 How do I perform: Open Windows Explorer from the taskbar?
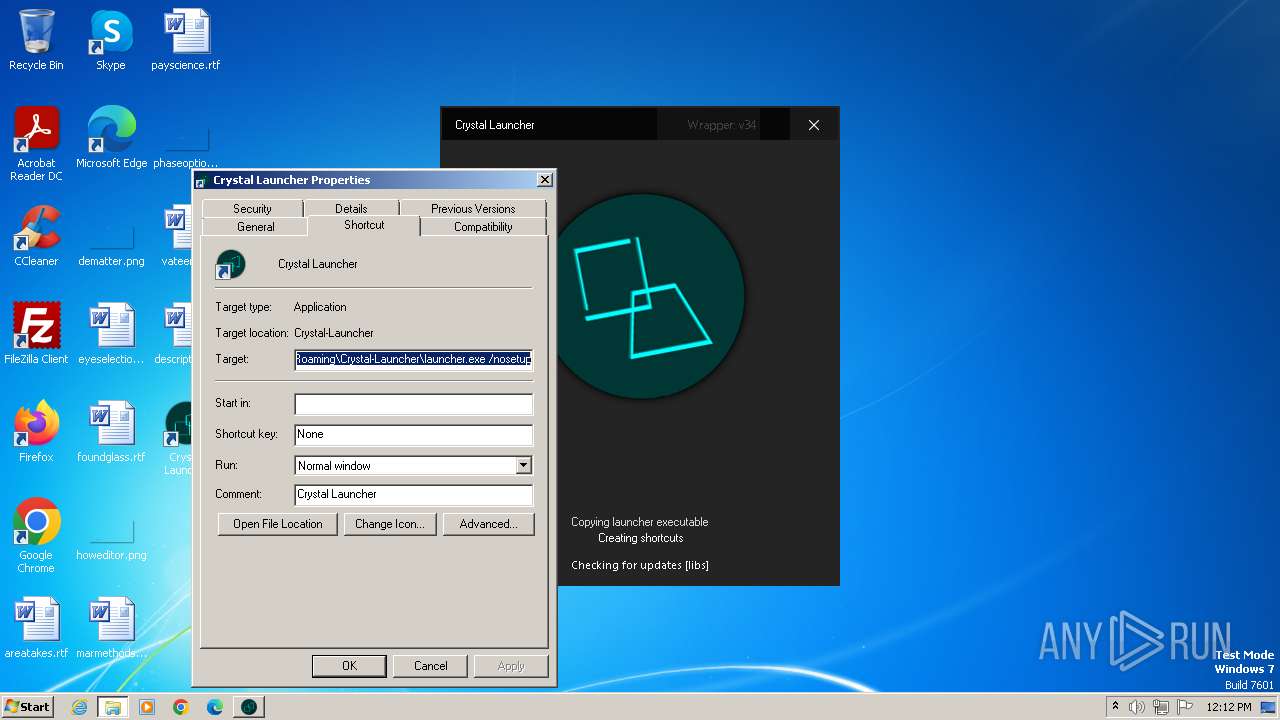click(x=113, y=707)
